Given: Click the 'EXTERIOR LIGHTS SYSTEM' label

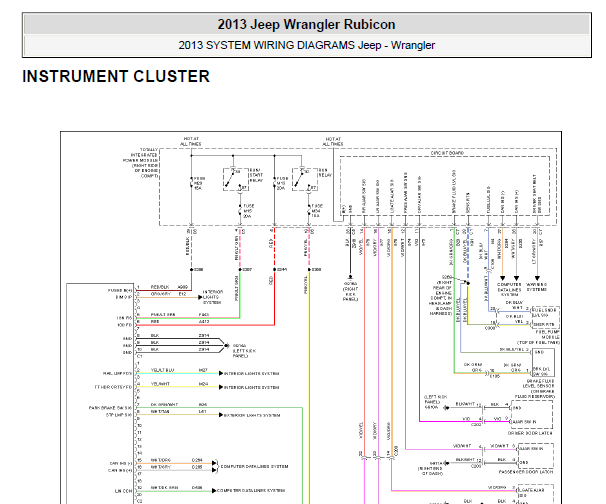Looking at the screenshot, I should (252, 415).
